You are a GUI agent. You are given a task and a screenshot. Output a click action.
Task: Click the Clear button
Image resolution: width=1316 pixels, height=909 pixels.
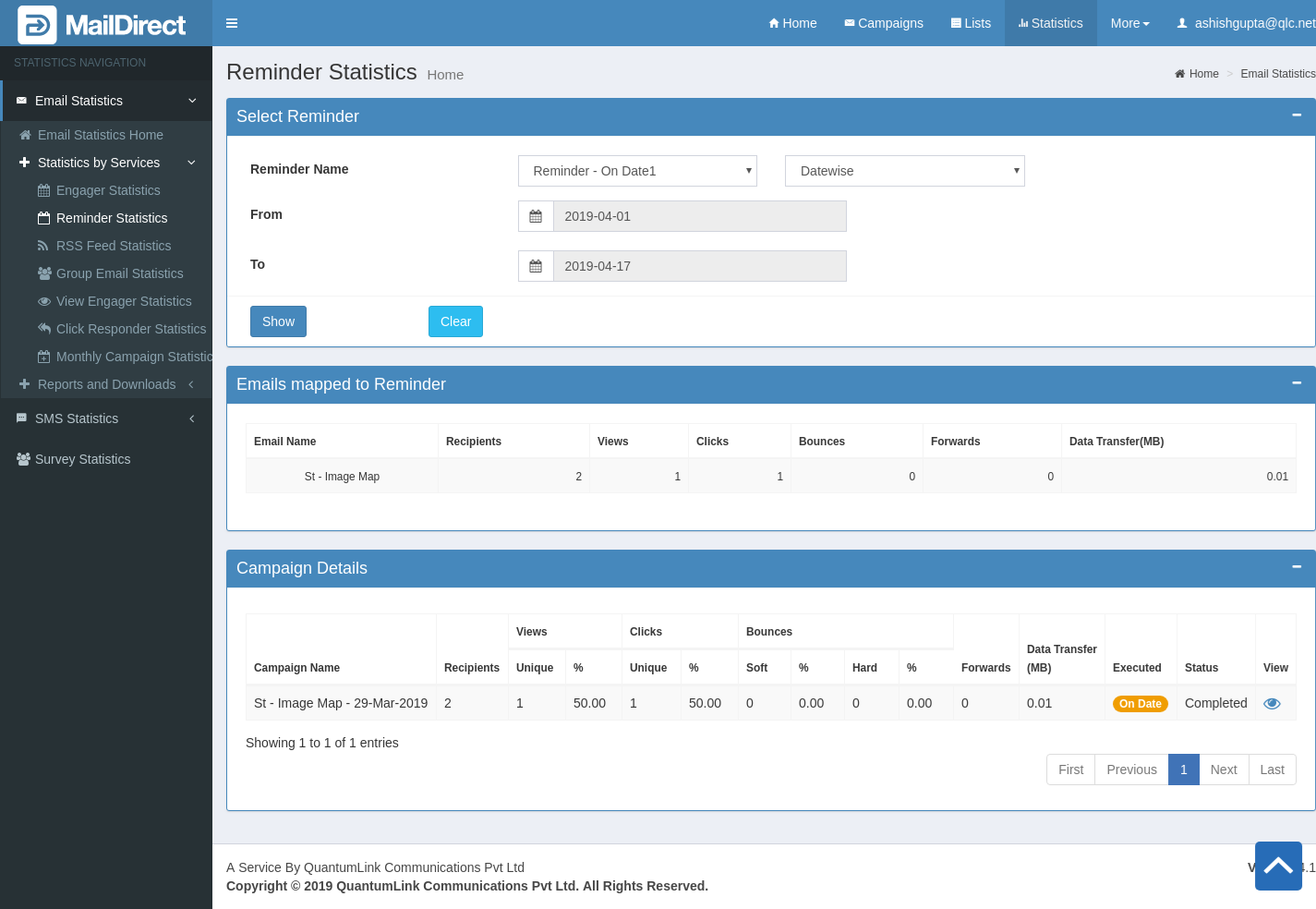point(455,321)
